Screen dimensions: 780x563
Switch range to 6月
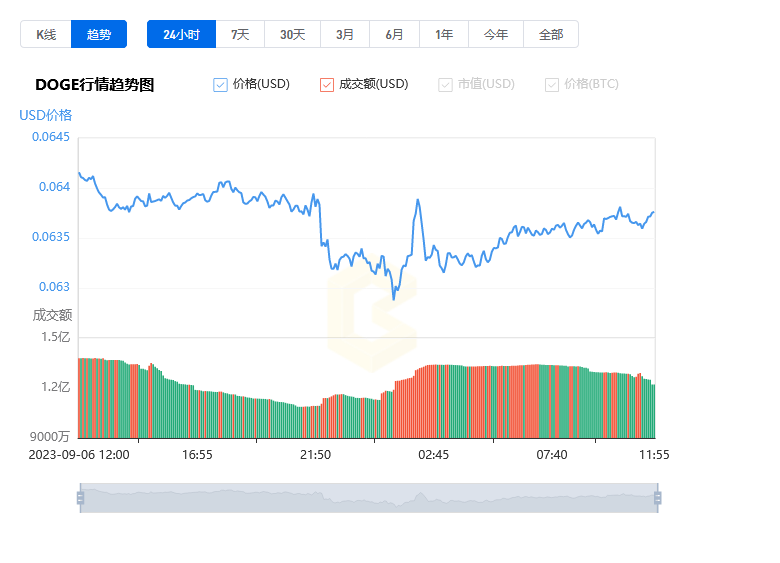click(x=394, y=34)
